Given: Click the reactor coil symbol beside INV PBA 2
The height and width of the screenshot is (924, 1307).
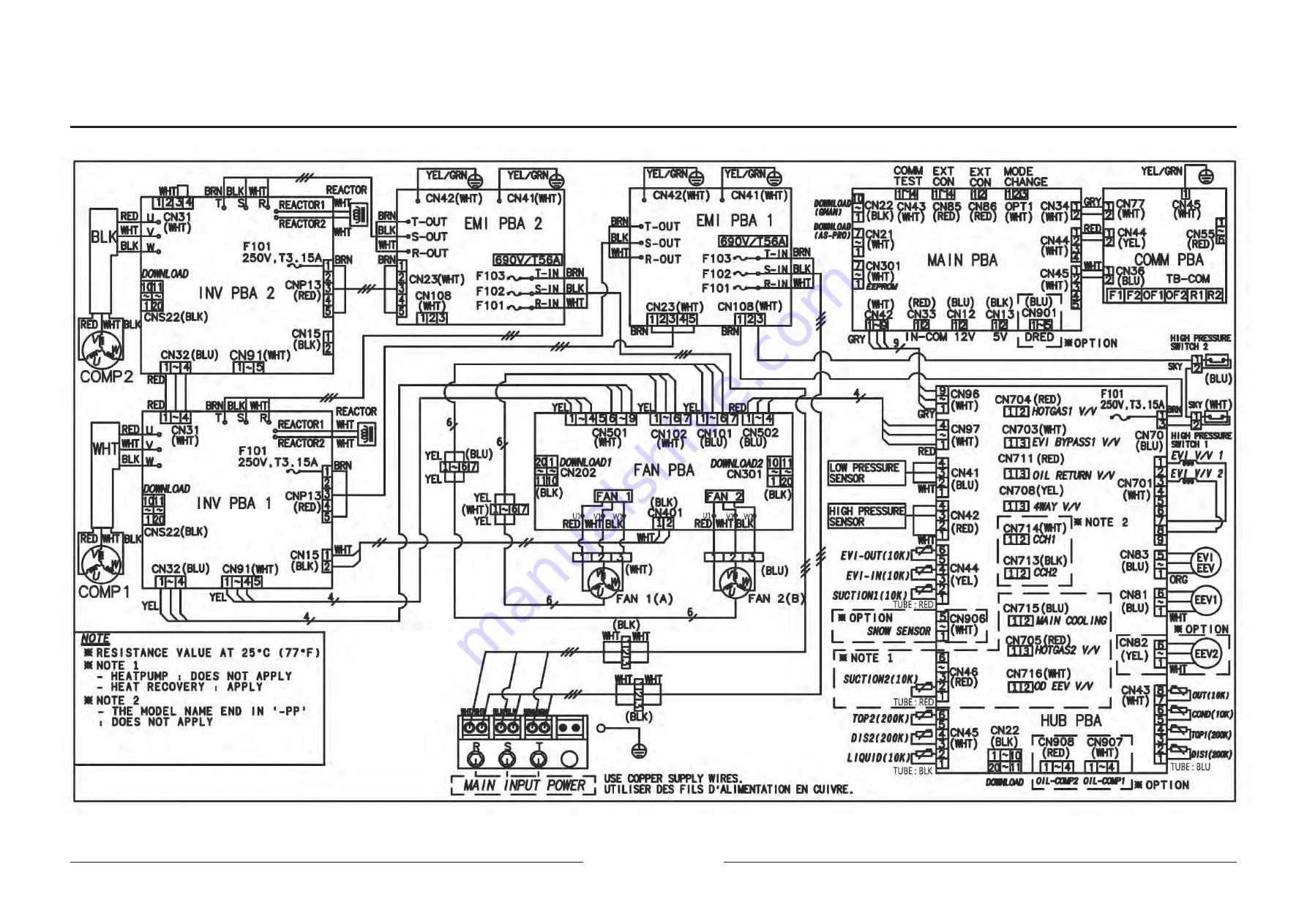Looking at the screenshot, I should click(x=359, y=215).
